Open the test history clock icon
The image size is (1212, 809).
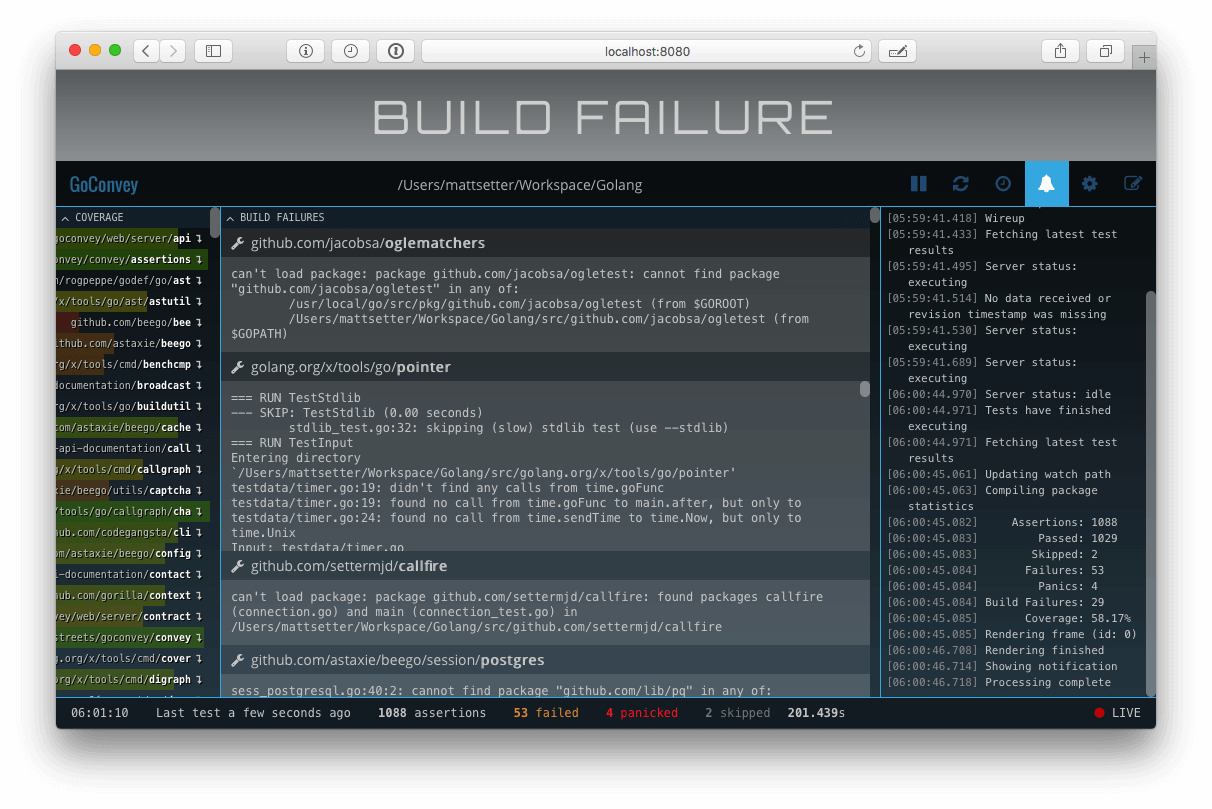coord(1003,184)
